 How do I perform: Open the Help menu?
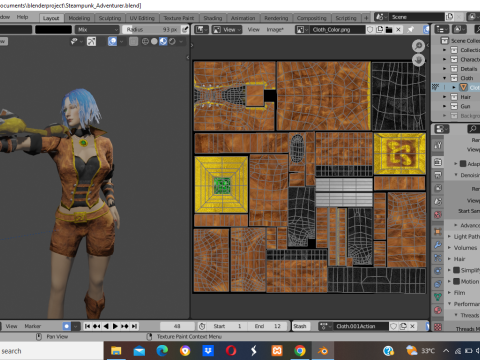22,17
